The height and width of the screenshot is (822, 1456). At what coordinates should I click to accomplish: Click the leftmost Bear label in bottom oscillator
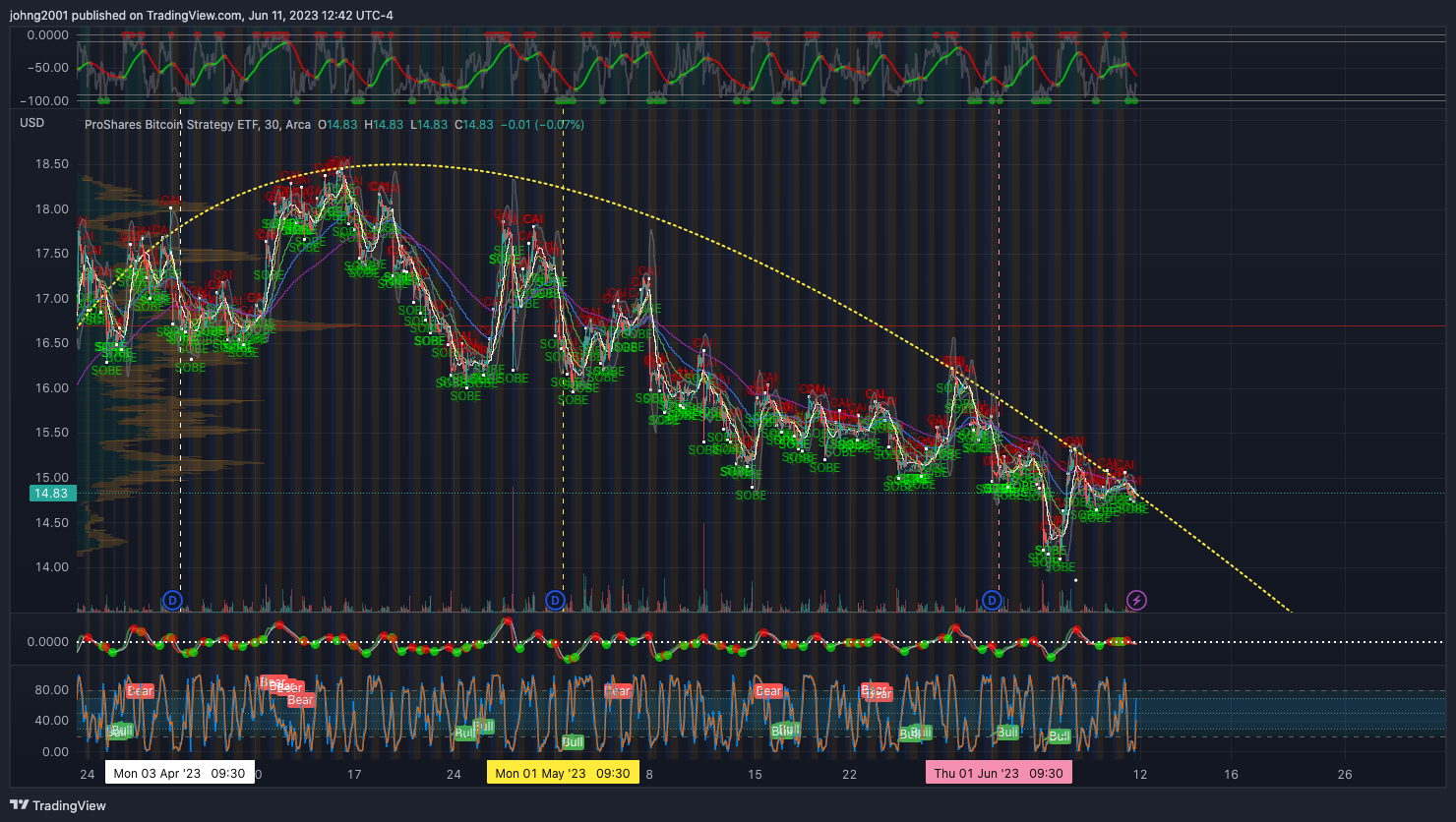point(140,691)
